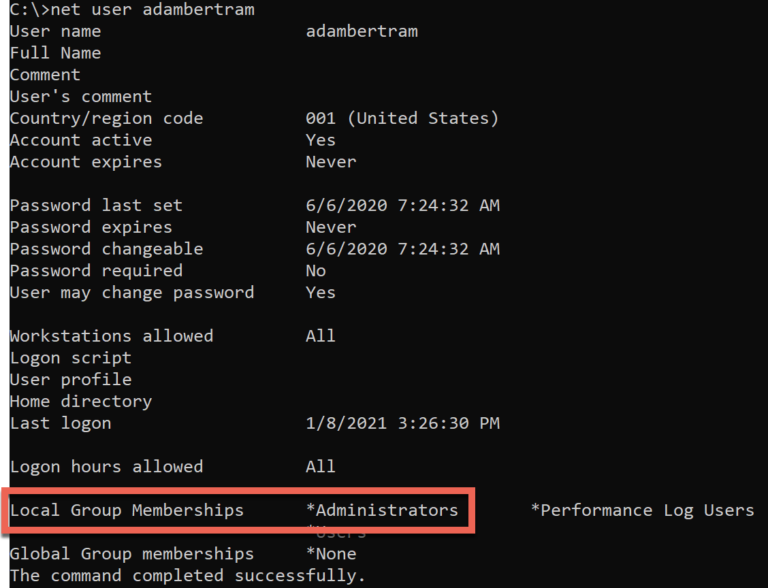Click the 'Password changeable' timestamp
This screenshot has width=768, height=588.
click(403, 249)
